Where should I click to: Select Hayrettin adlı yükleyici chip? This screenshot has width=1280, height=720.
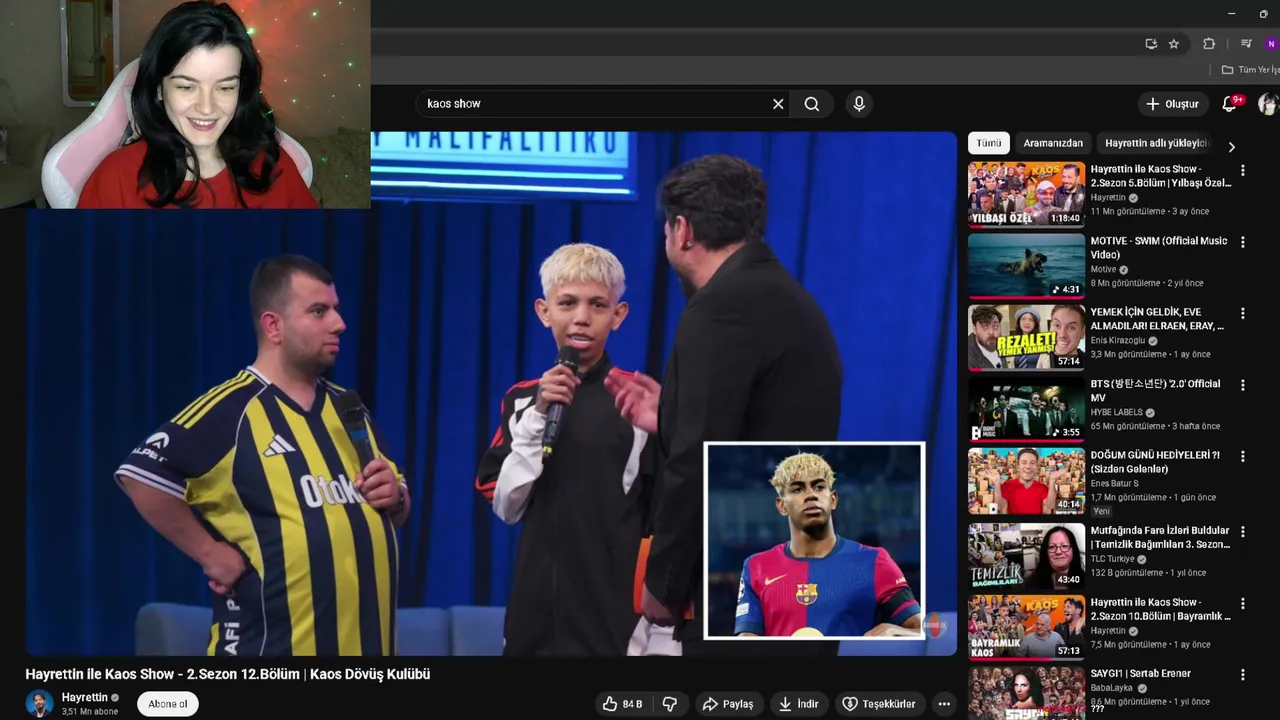click(1157, 143)
